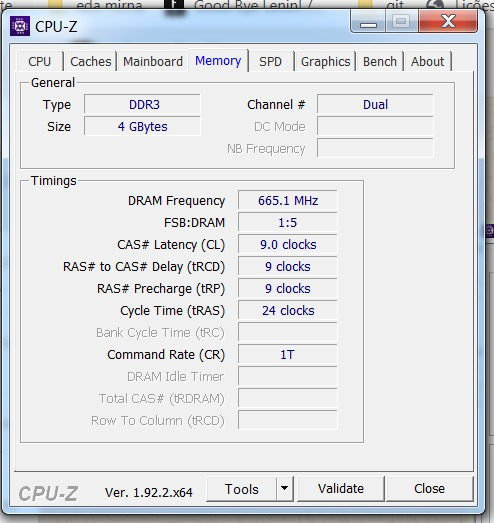Minimize the CPU-Z window
Viewport: 494px width, 523px height.
(x=368, y=21)
